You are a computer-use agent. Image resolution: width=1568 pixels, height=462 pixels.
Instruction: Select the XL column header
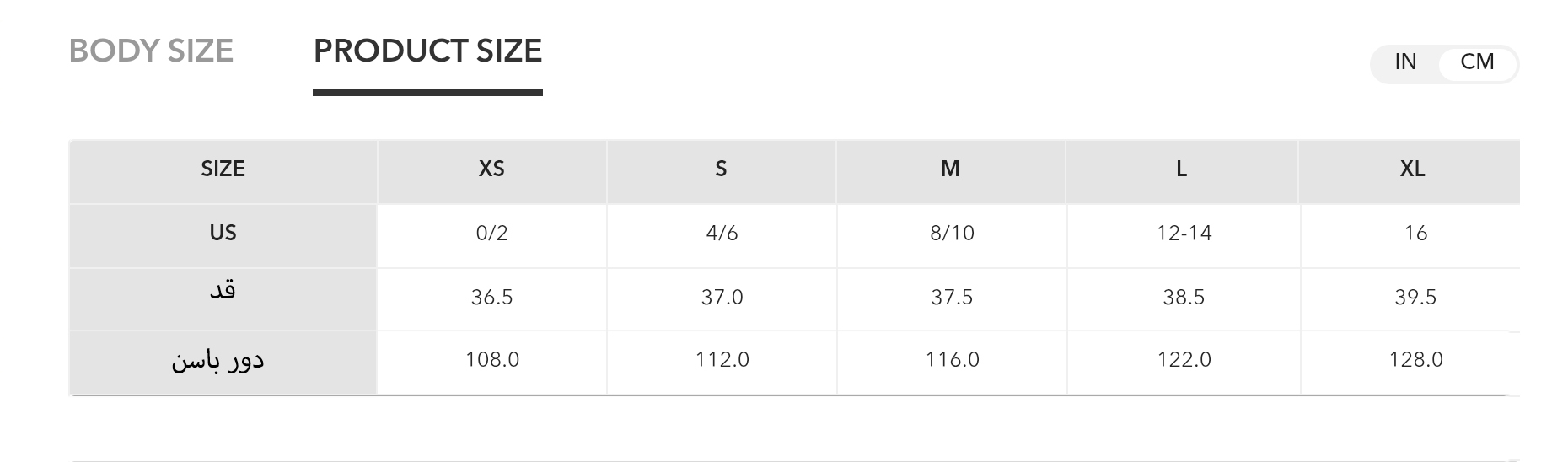1412,169
